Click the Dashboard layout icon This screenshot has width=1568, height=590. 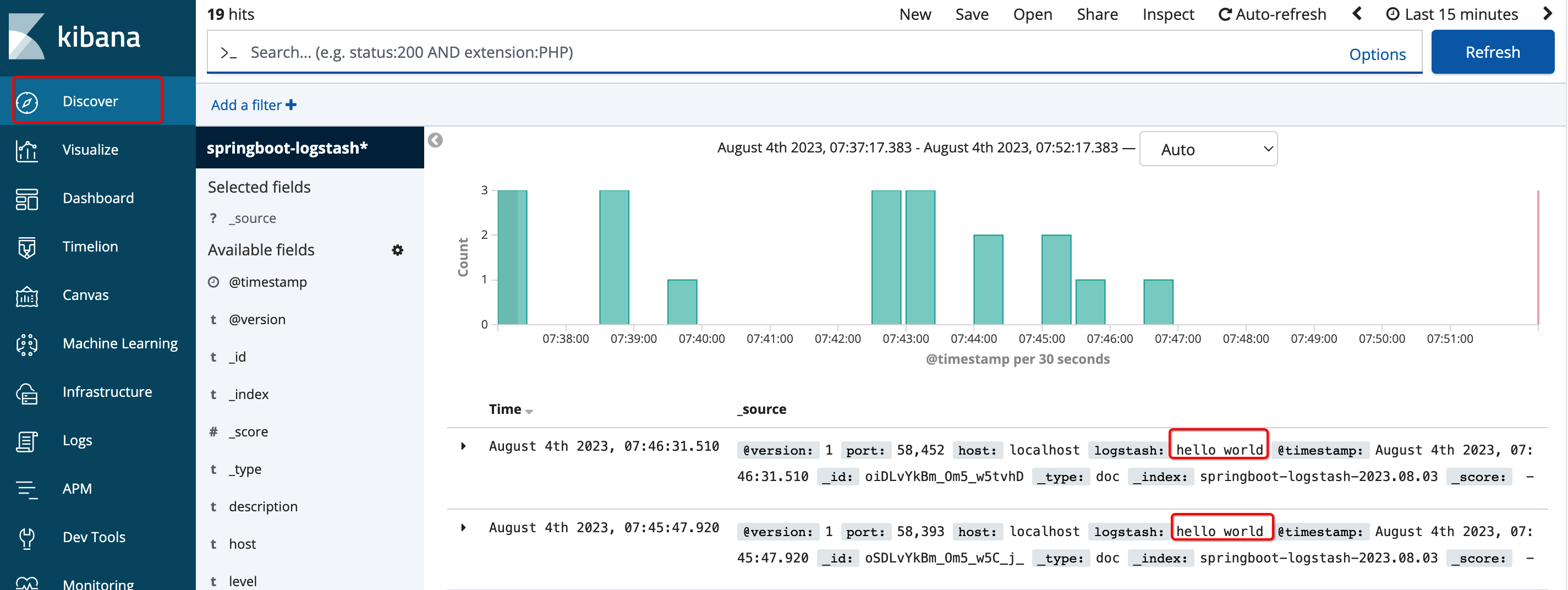pyautogui.click(x=27, y=199)
